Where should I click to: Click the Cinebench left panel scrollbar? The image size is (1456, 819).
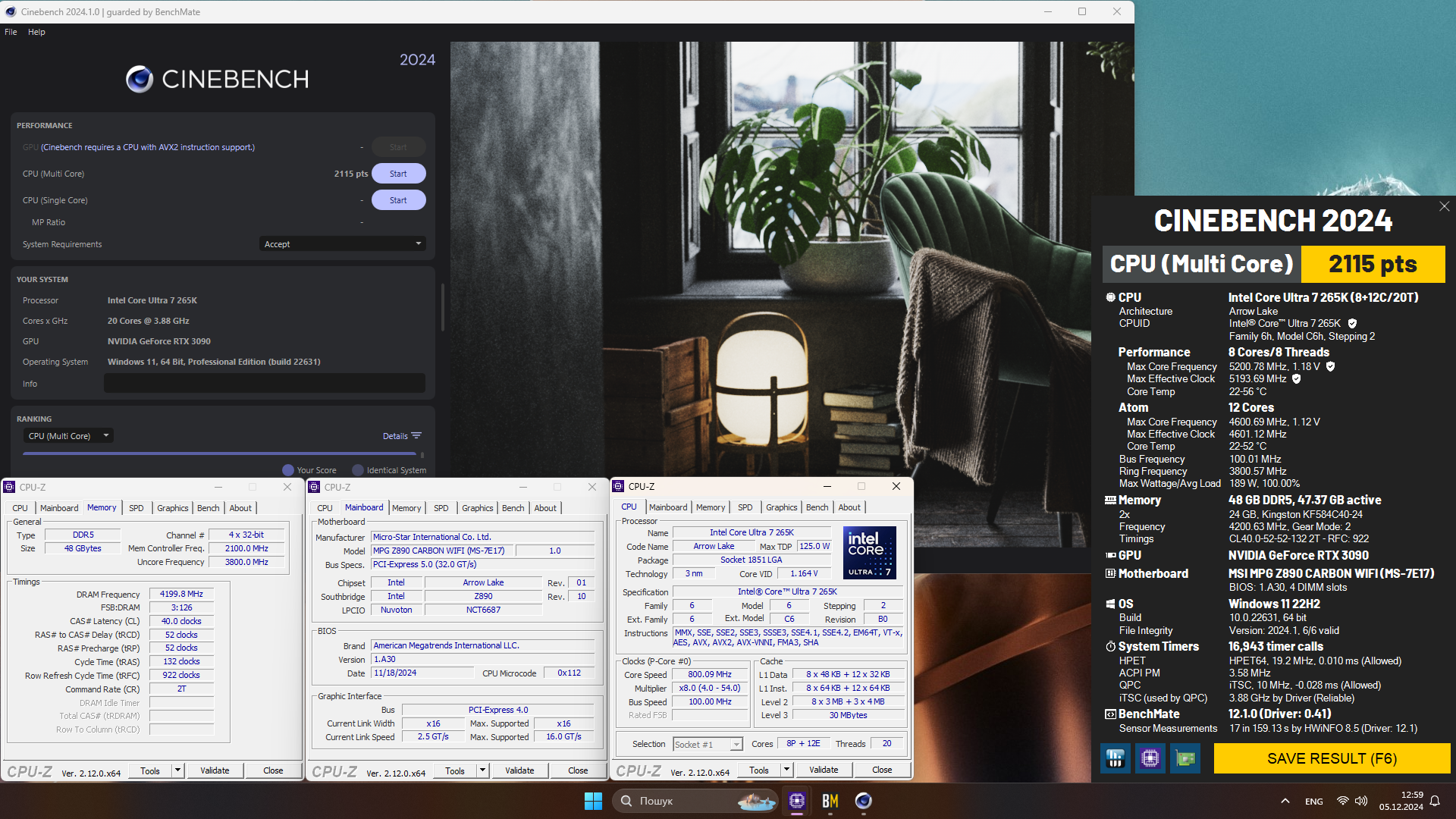tap(442, 307)
